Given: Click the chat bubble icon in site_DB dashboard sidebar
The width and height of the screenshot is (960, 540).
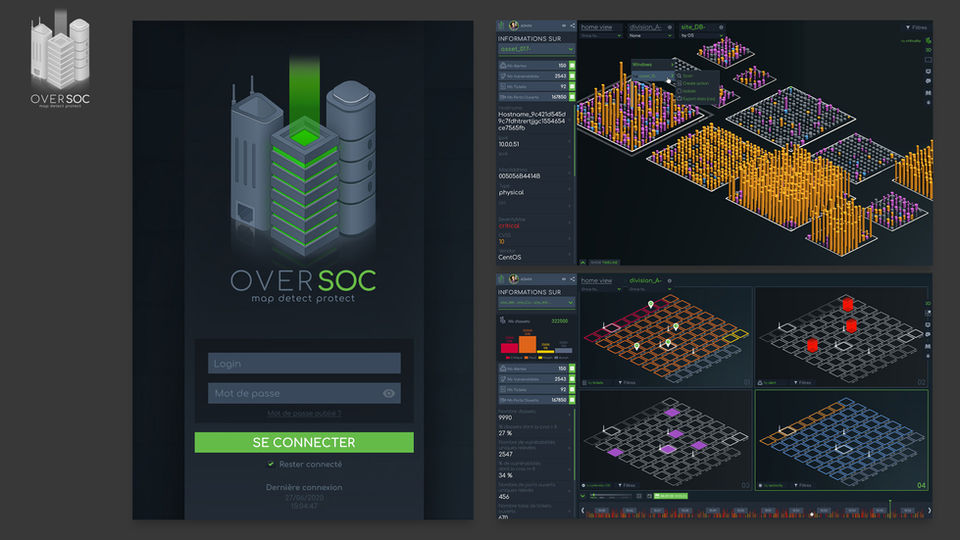Looking at the screenshot, I should click(928, 81).
